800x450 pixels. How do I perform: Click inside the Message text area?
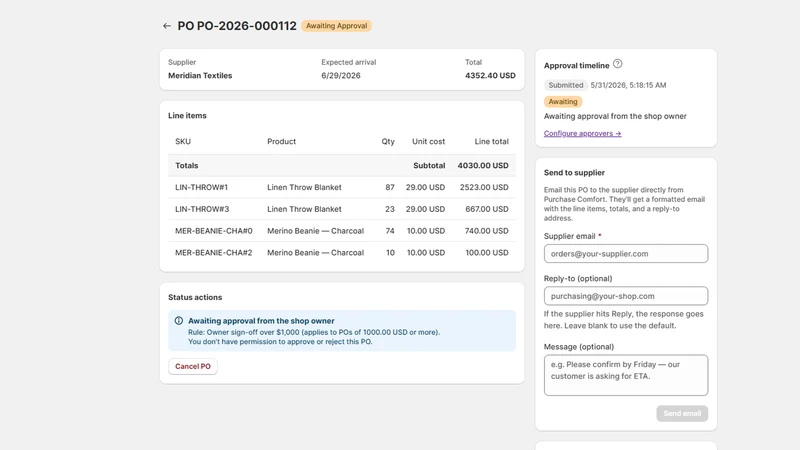[x=626, y=376]
